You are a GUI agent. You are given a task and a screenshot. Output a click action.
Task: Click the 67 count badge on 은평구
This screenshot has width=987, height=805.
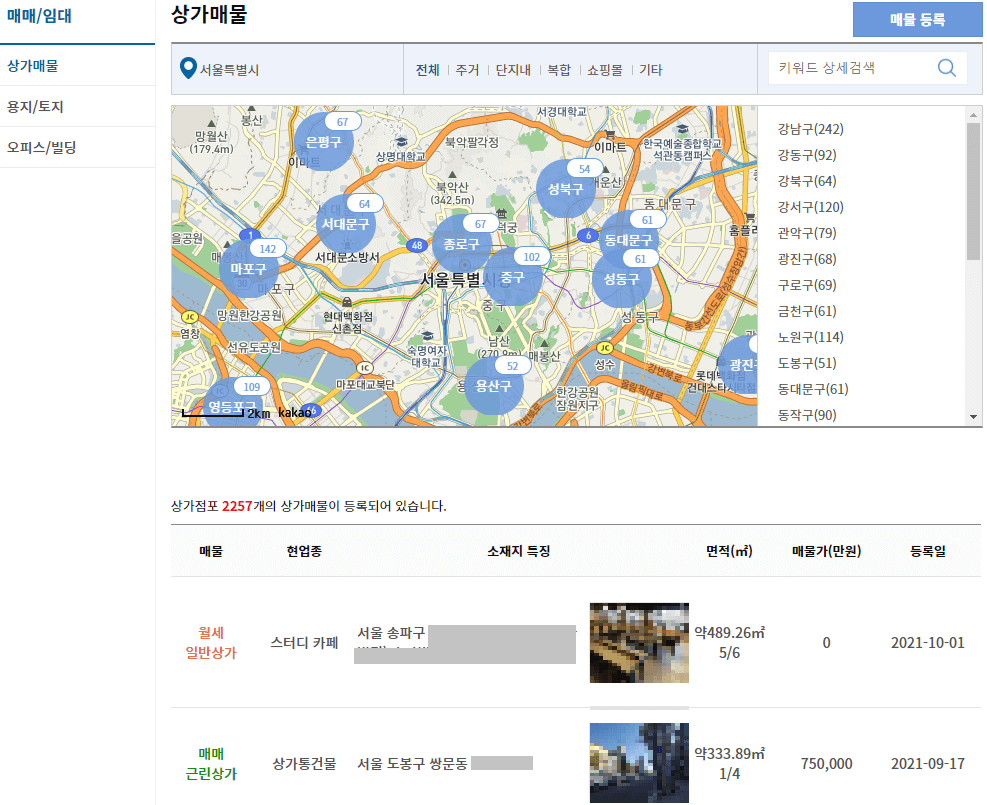click(342, 121)
